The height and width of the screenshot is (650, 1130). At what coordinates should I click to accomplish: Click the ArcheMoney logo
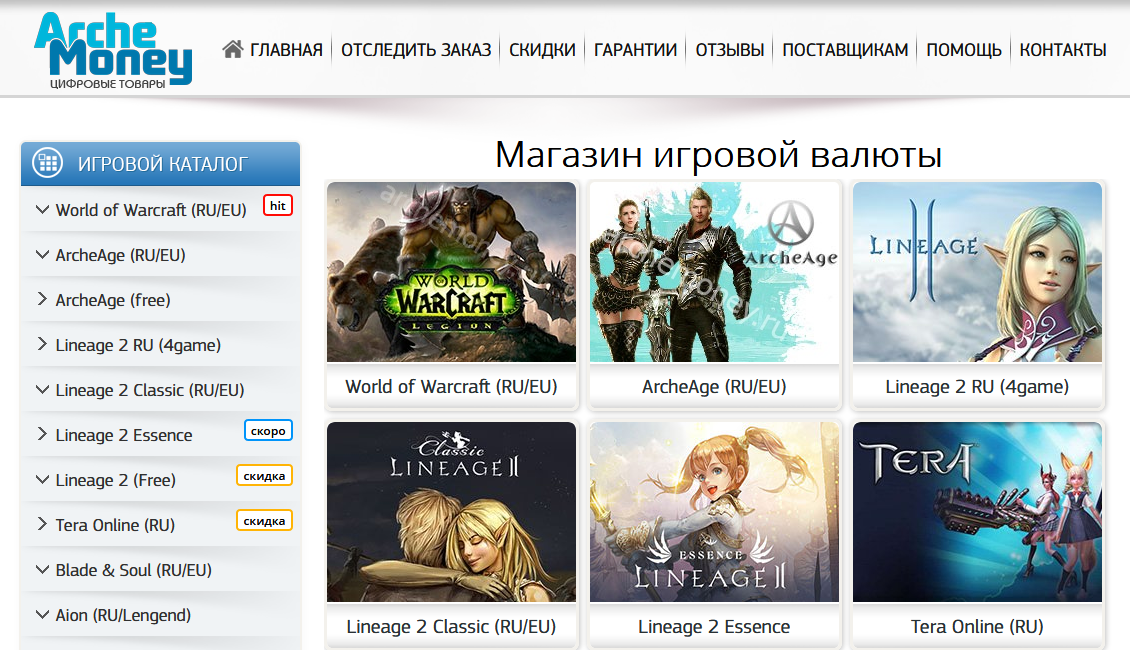(113, 50)
